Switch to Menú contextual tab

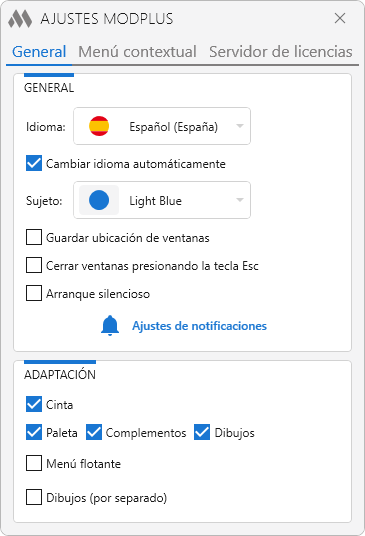137,52
